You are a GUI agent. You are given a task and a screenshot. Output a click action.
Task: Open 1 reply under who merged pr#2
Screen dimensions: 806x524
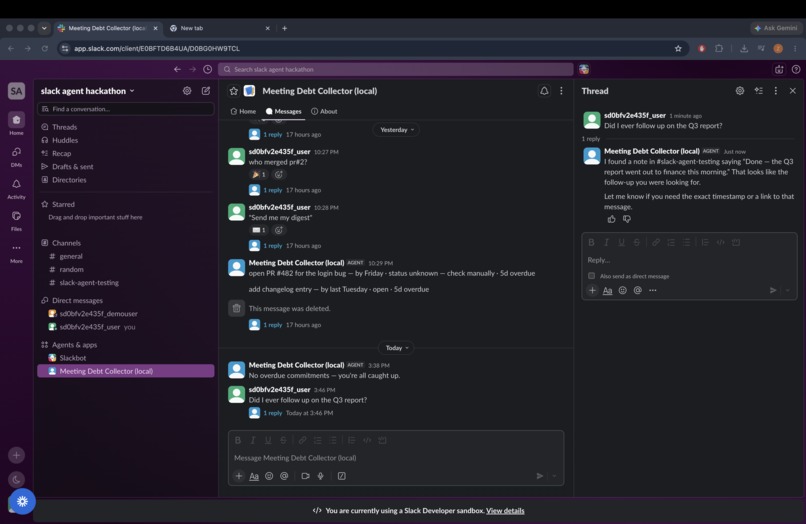coord(272,190)
